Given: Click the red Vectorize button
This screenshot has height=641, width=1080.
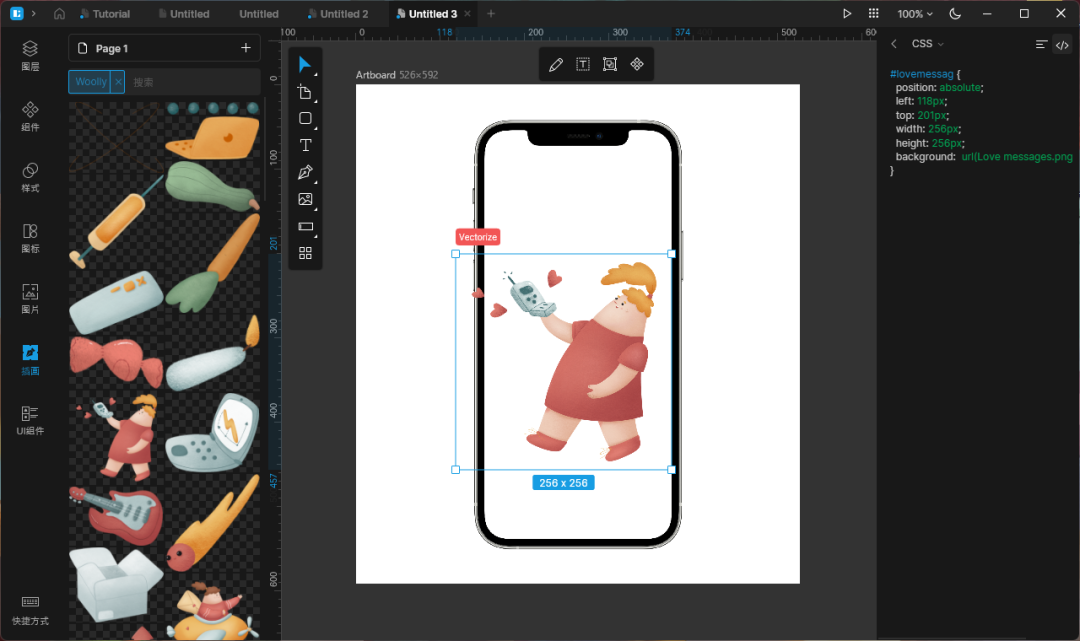Looking at the screenshot, I should coord(478,237).
